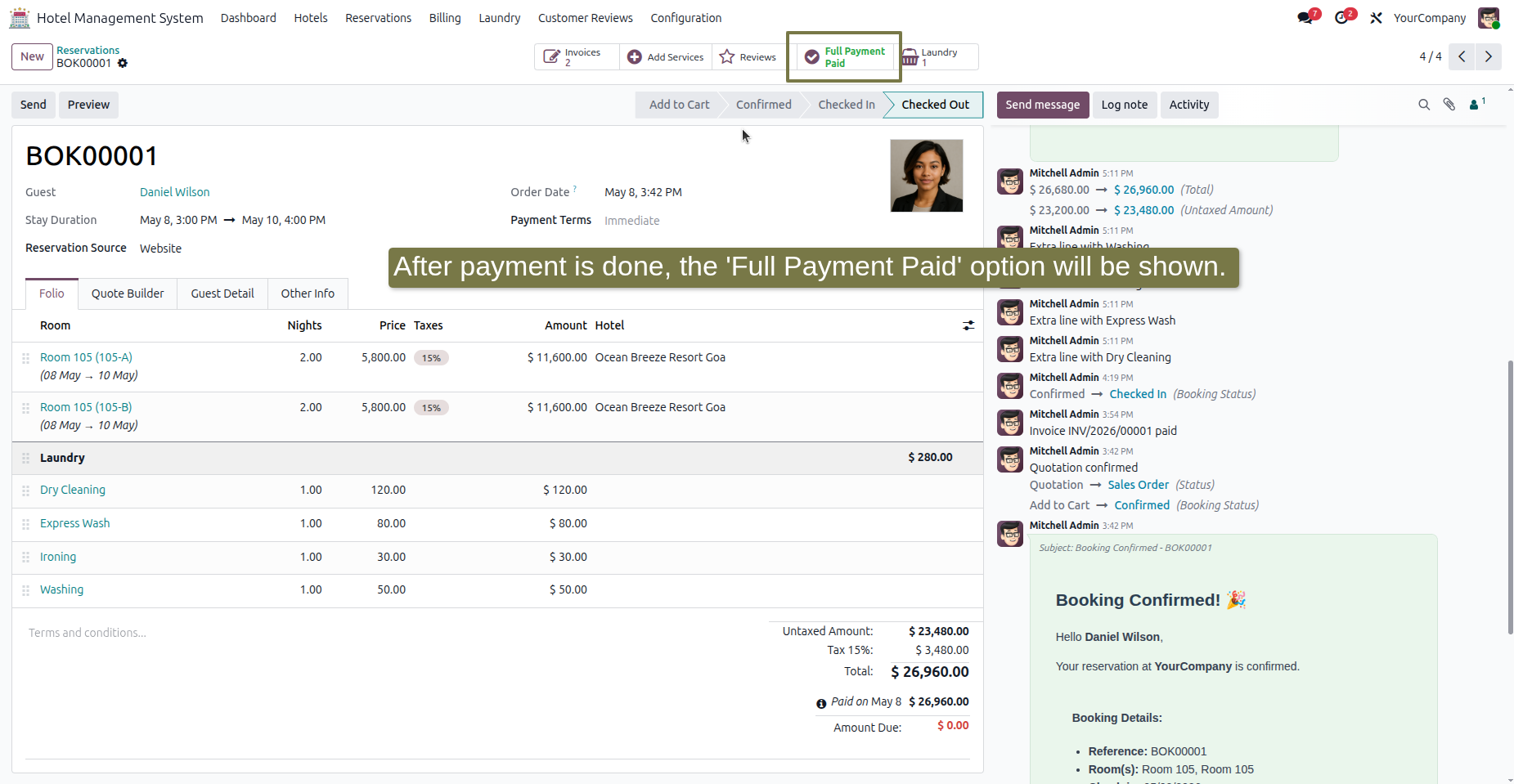The height and width of the screenshot is (784, 1514).
Task: Click the Add Services plus button
Action: [666, 57]
